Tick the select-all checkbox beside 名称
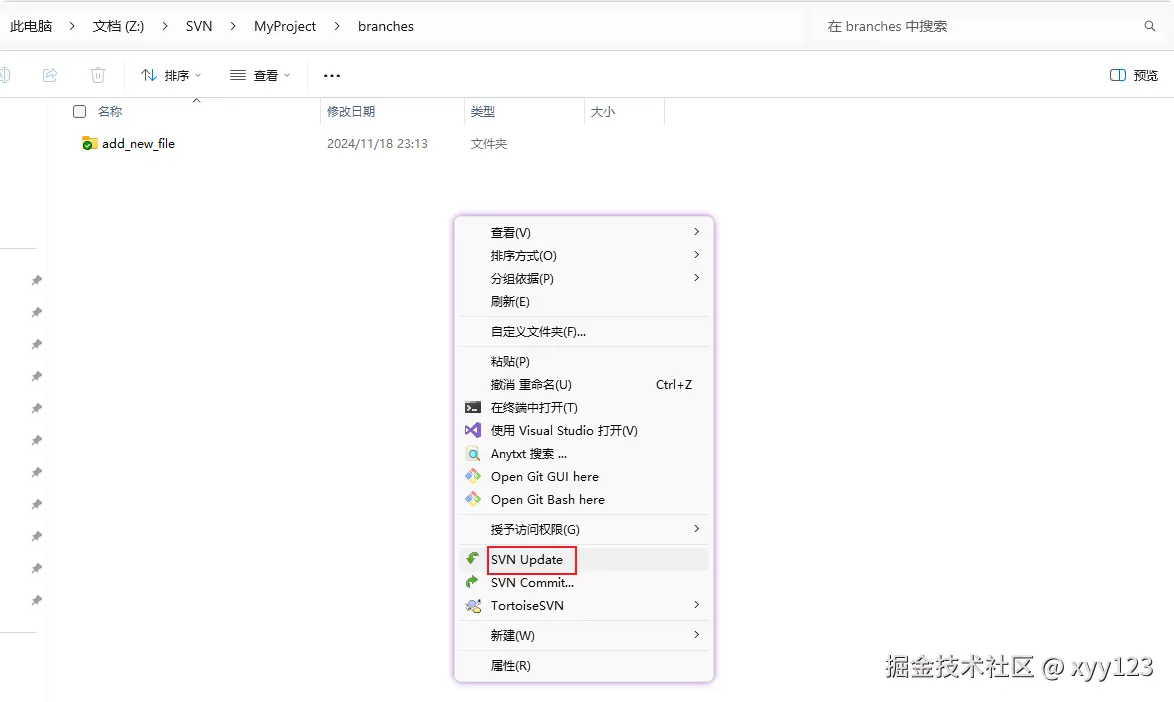Viewport: 1174px width, 702px height. click(x=79, y=112)
